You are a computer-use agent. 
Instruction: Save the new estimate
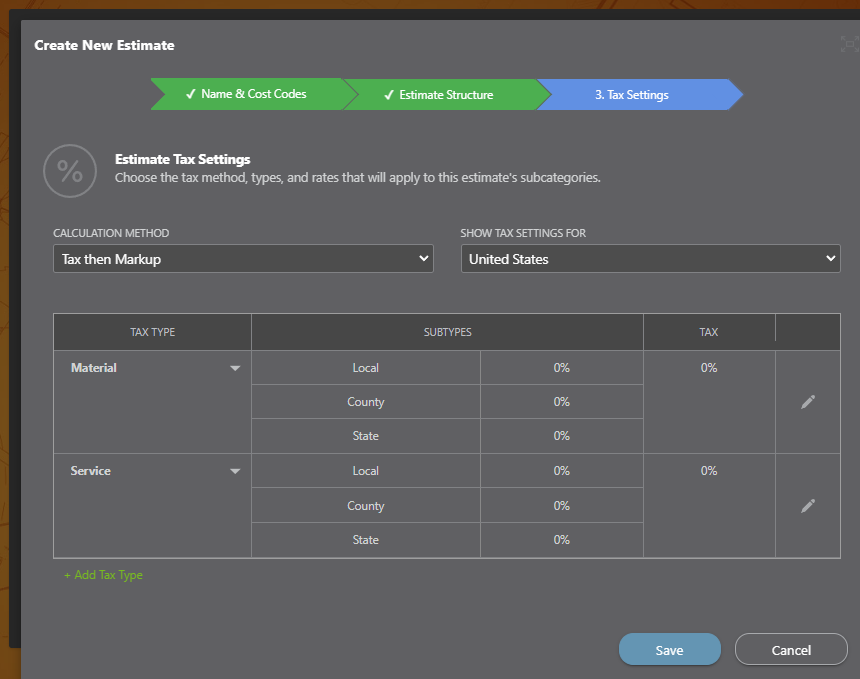tap(669, 649)
